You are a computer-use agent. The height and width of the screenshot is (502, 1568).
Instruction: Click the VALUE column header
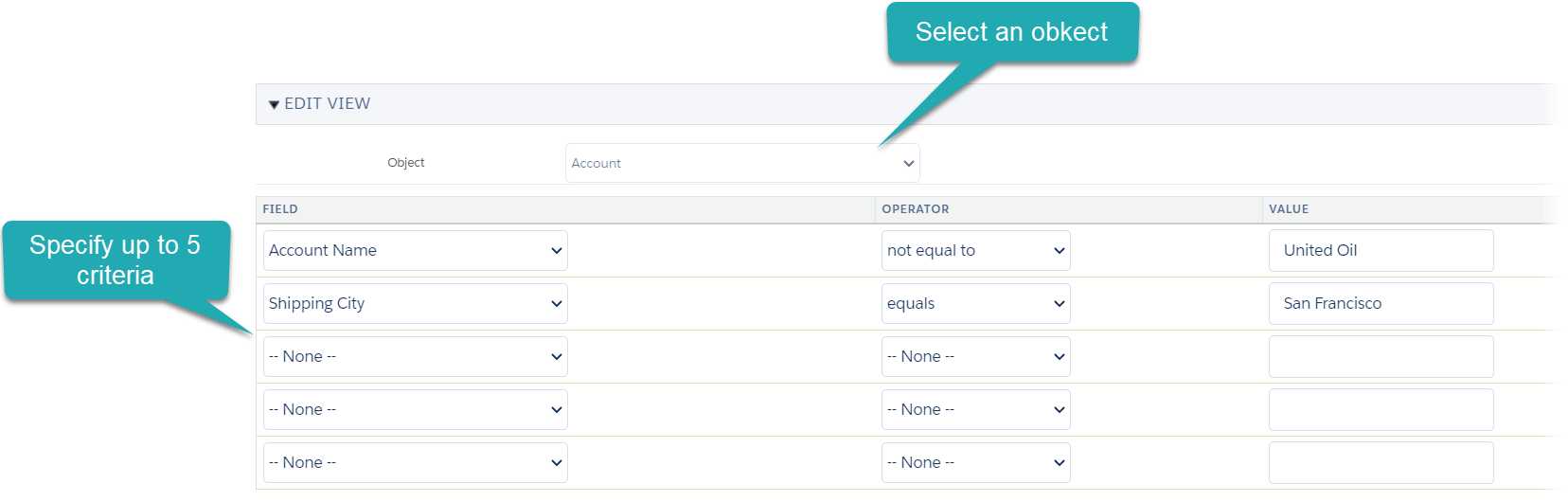(1289, 209)
